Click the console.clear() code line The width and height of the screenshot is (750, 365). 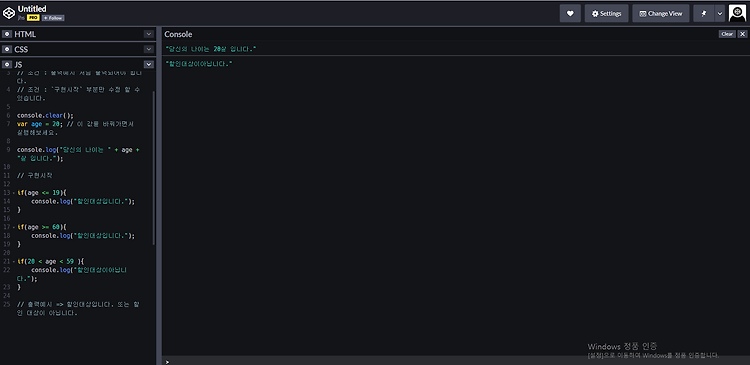tap(45, 115)
